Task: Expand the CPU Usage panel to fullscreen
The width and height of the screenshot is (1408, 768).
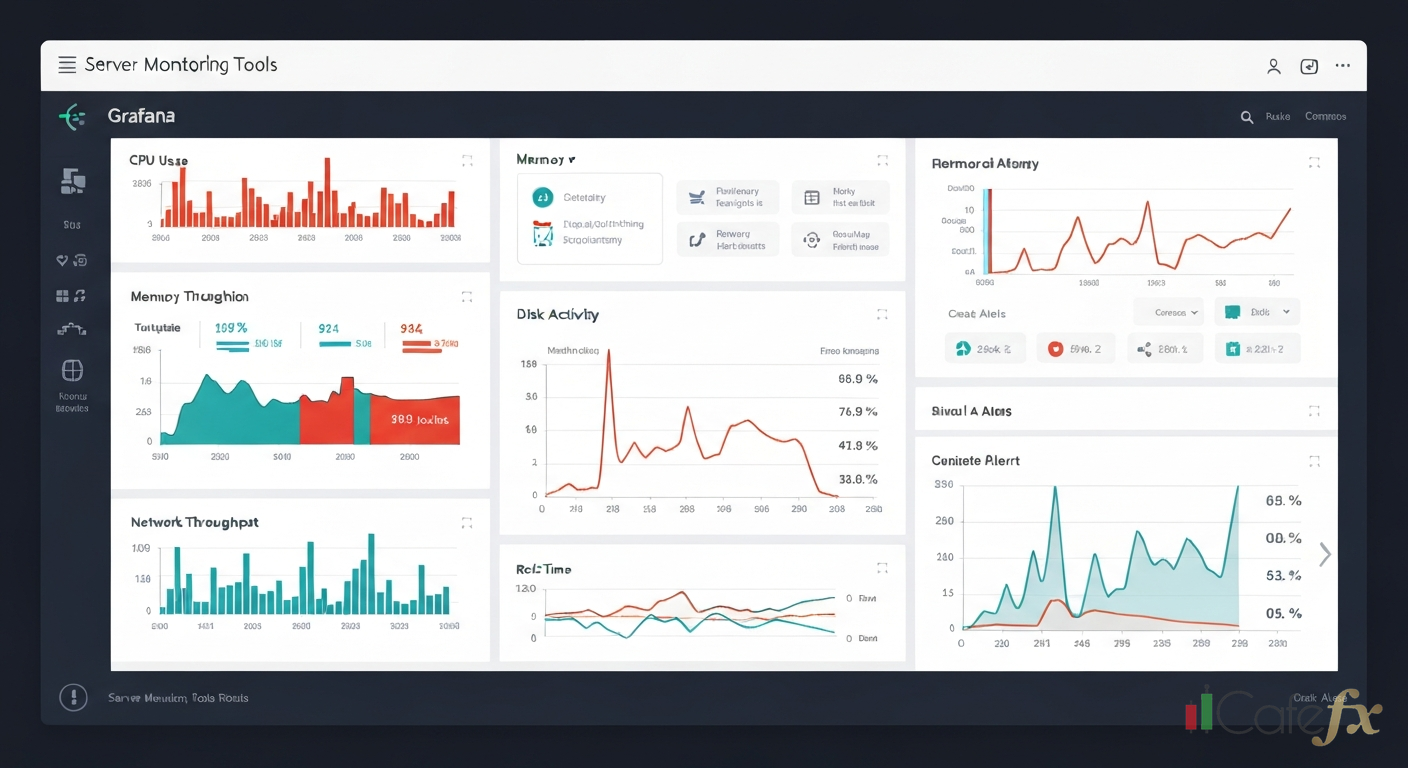Action: tap(466, 160)
